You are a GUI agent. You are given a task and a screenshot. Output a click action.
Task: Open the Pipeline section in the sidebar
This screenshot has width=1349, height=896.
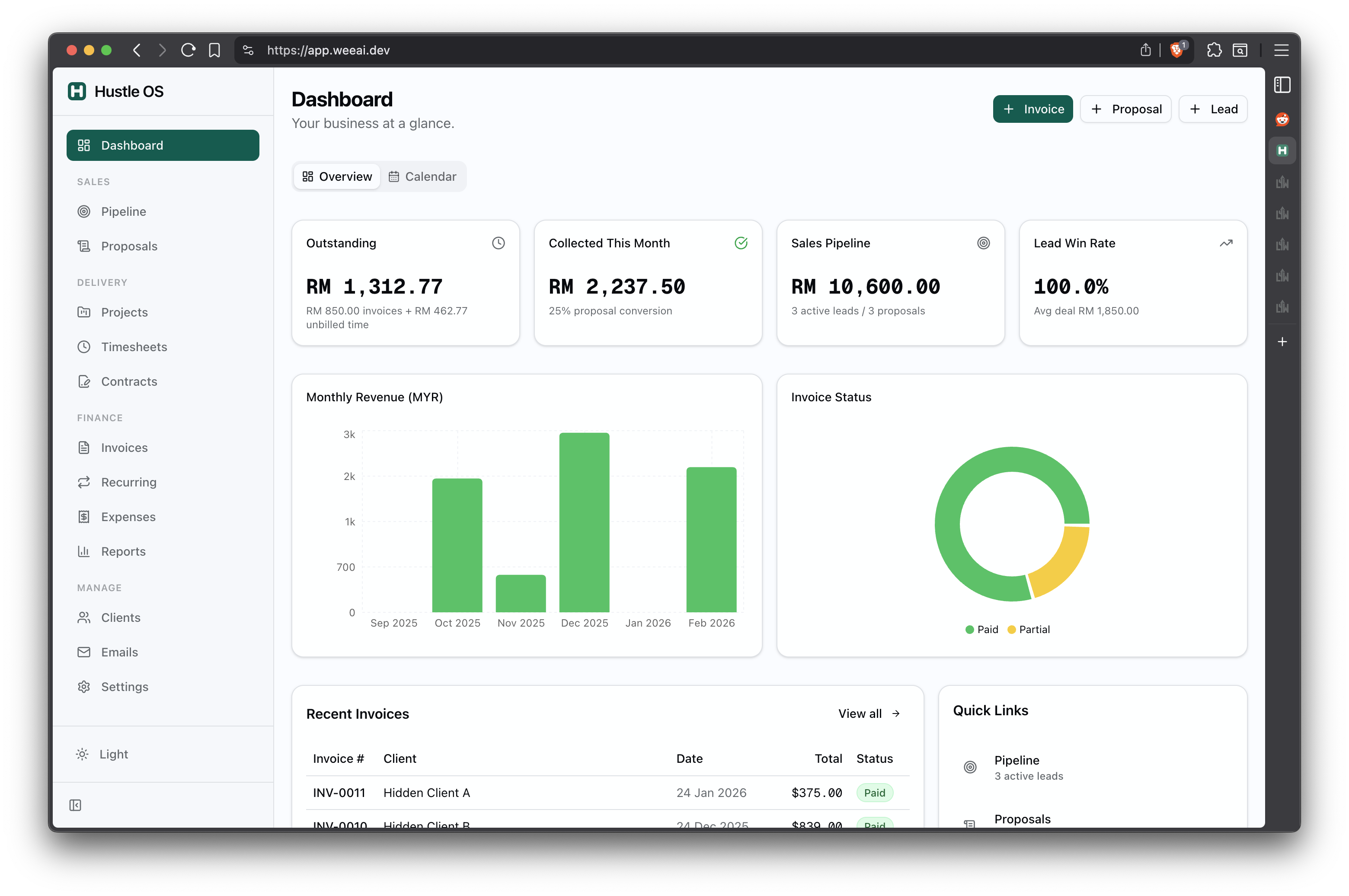pos(123,211)
